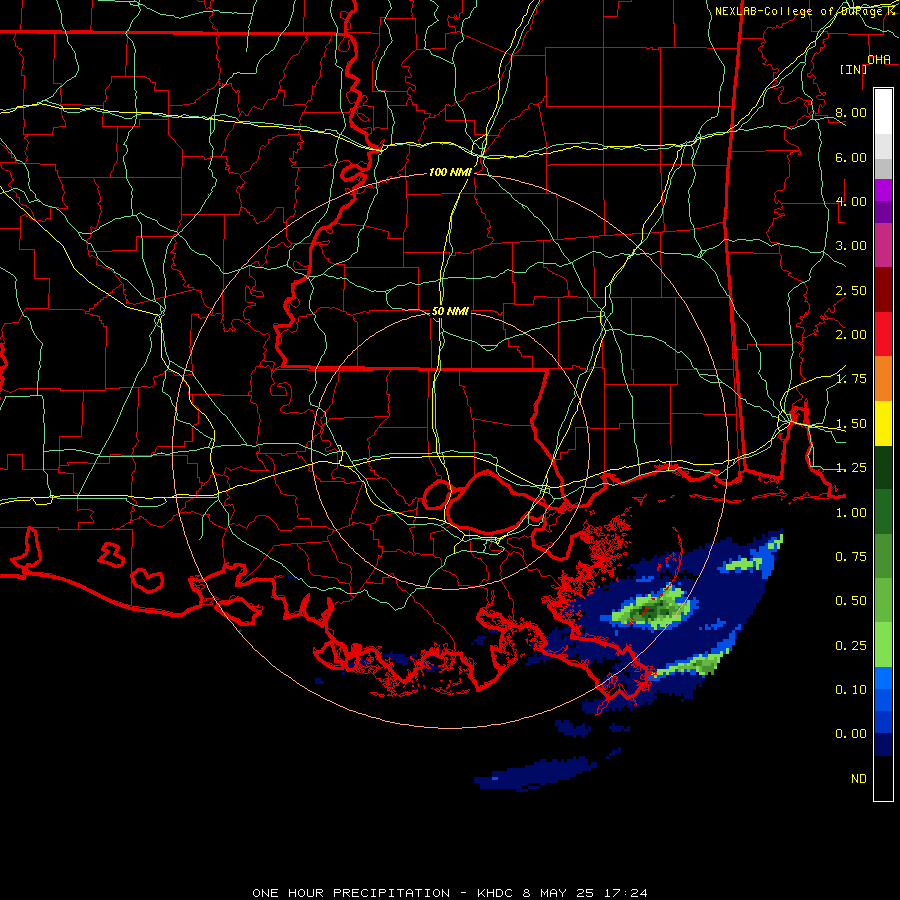Viewport: 900px width, 900px height.
Task: Click the 4.00 legend value
Action: pyautogui.click(x=851, y=201)
